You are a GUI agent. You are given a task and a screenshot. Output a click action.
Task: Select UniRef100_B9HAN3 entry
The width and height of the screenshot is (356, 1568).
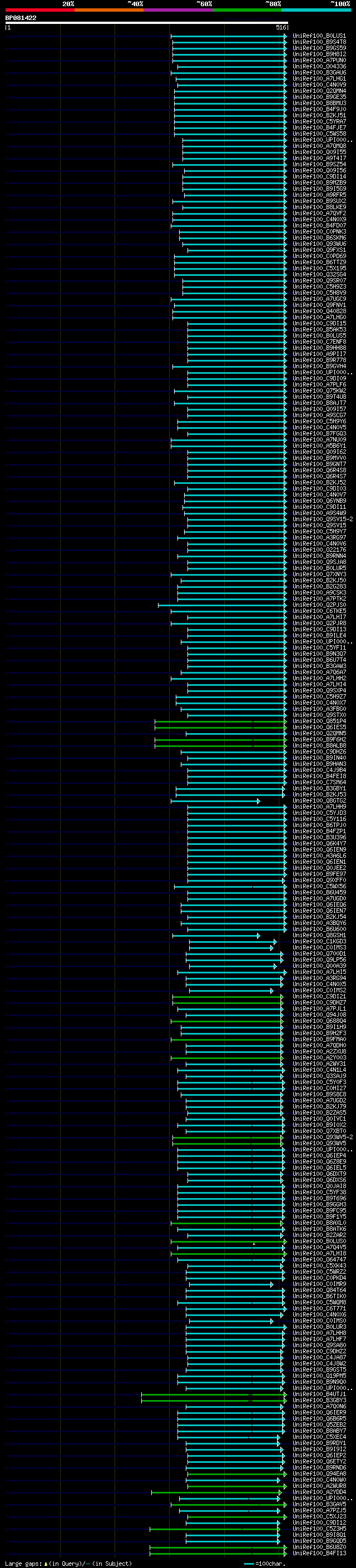(x=319, y=764)
